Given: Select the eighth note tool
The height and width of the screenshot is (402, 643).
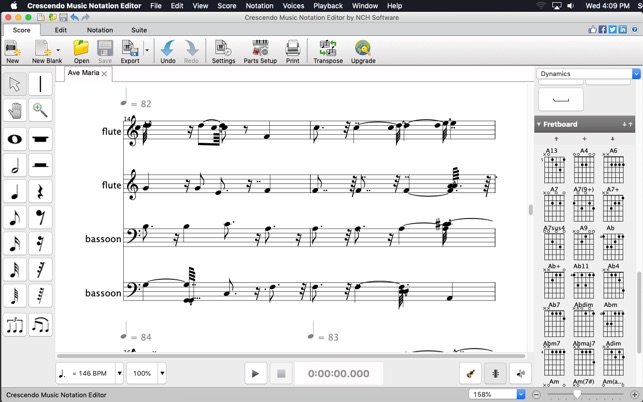Looking at the screenshot, I should click(x=15, y=217).
